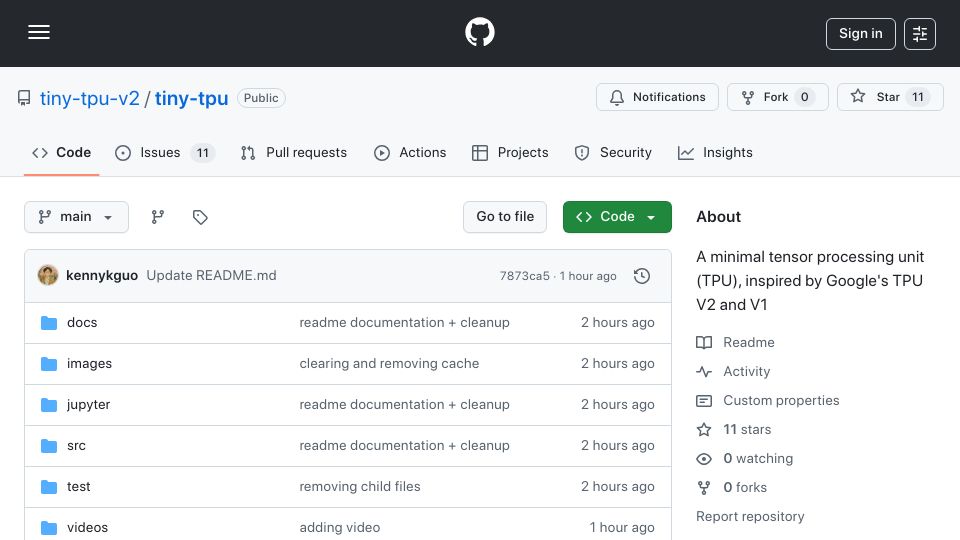Click the pulse icon beside Activity
This screenshot has height=540, width=960.
point(704,372)
